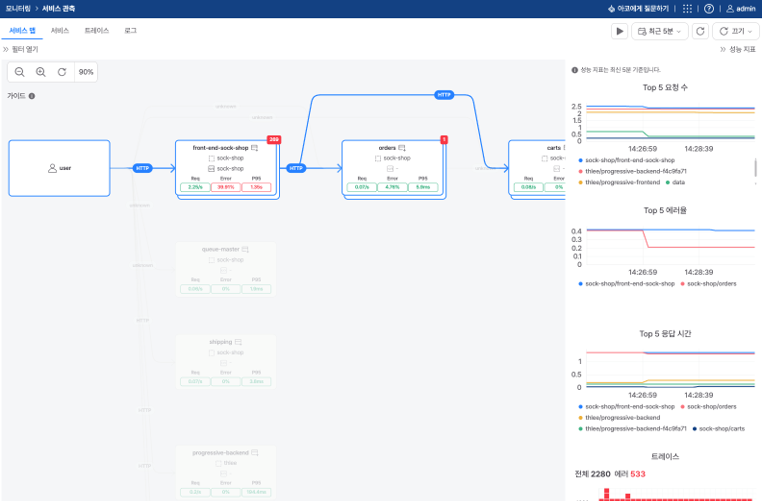Click trace total count 2280
Viewport: 762px width, 501px height.
click(x=600, y=474)
